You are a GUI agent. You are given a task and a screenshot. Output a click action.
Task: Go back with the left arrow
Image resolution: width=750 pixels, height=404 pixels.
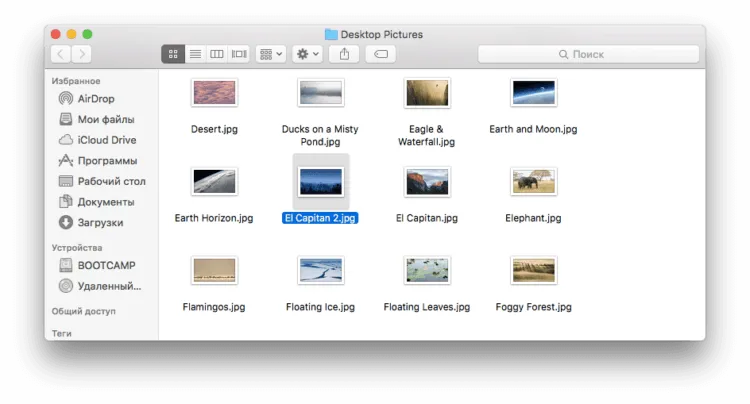coord(61,54)
